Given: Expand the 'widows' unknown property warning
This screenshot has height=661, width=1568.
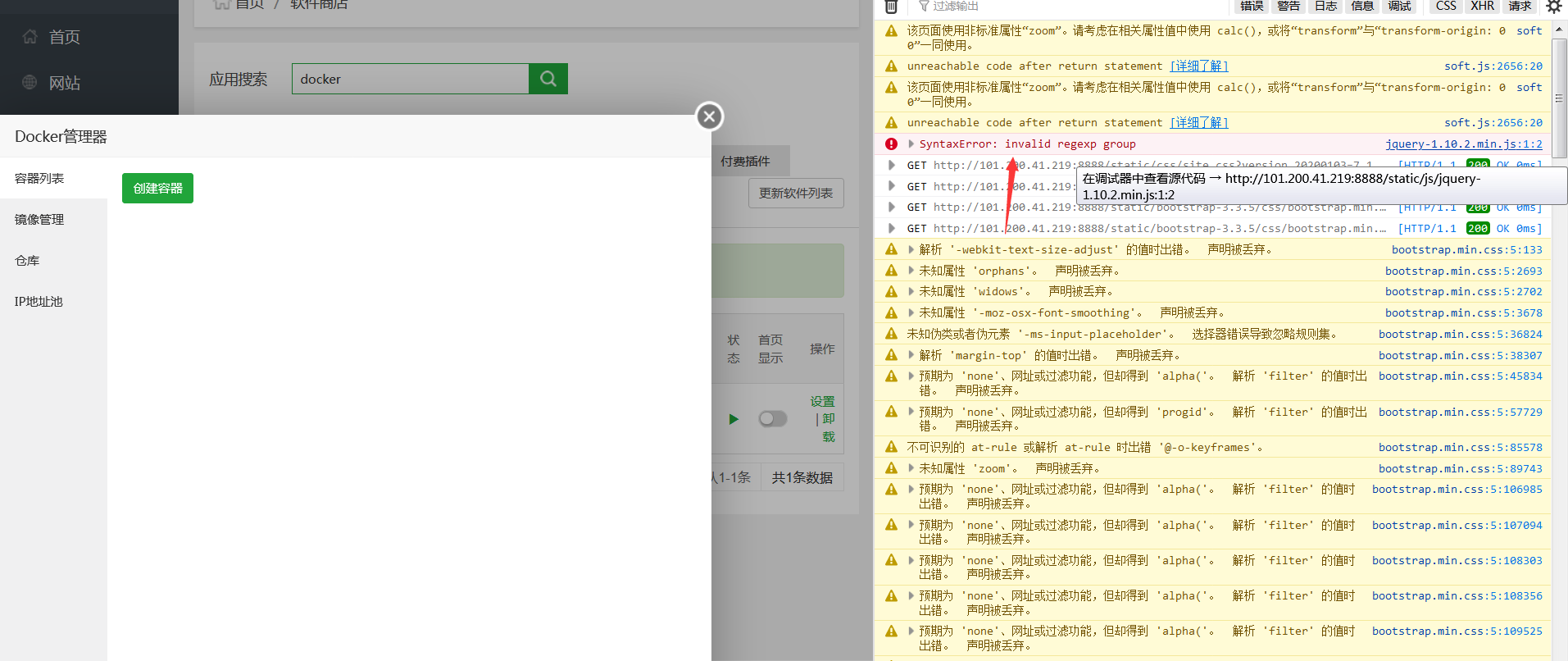Looking at the screenshot, I should (x=911, y=291).
